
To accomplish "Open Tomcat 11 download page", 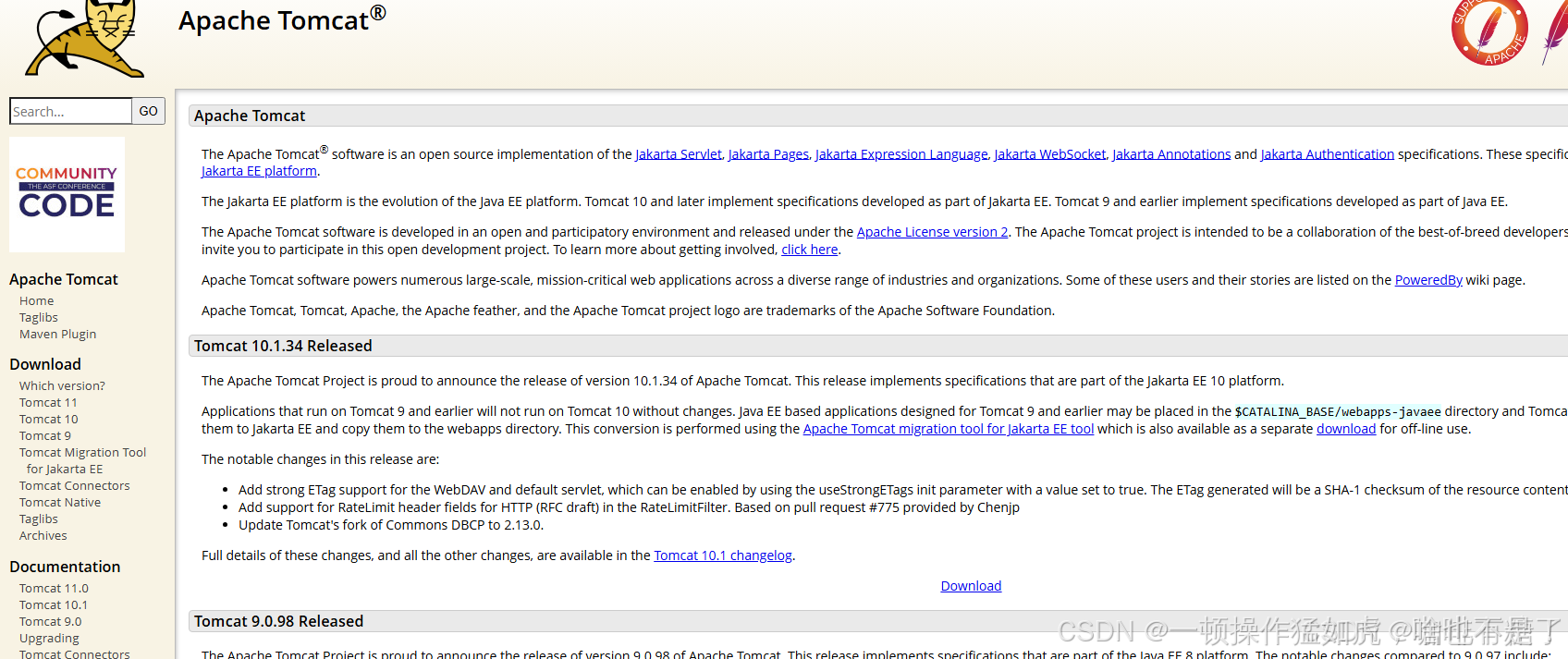I will (48, 403).
